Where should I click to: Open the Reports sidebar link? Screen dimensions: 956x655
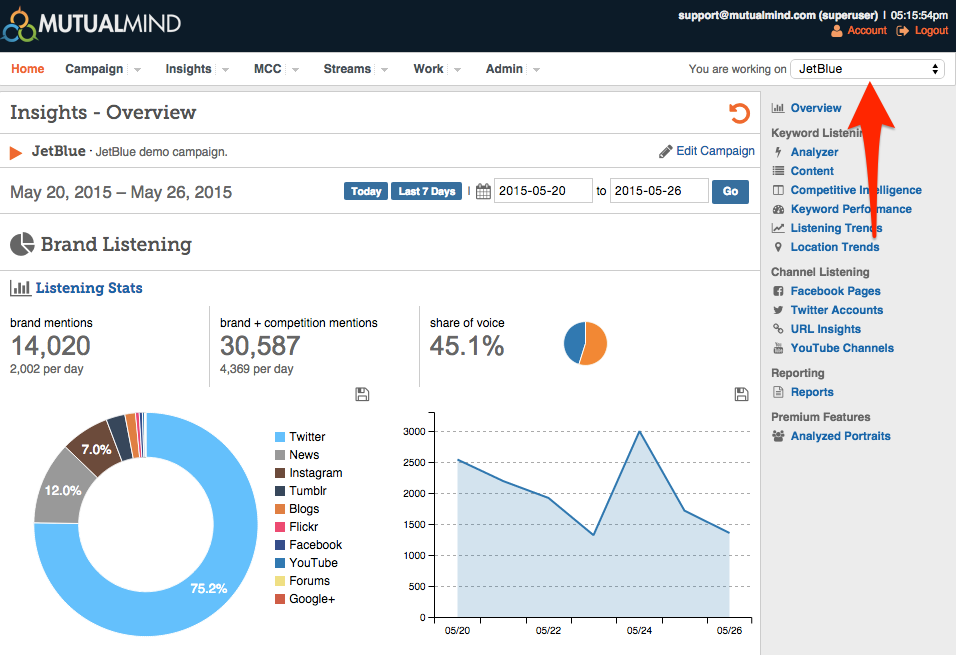[x=812, y=392]
